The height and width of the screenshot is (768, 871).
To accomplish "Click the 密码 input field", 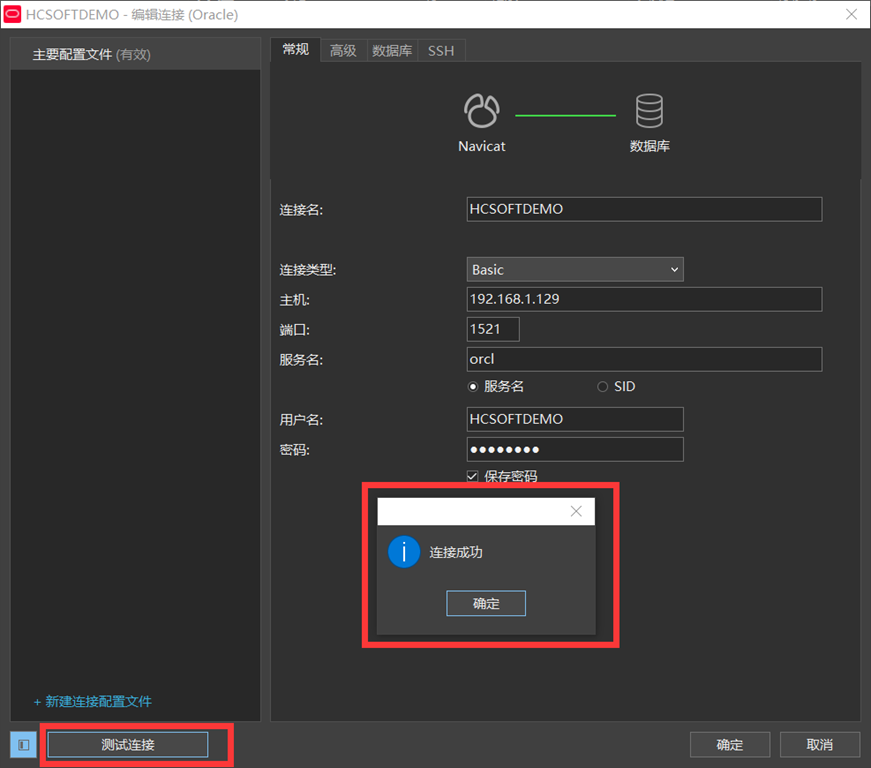I will (575, 449).
